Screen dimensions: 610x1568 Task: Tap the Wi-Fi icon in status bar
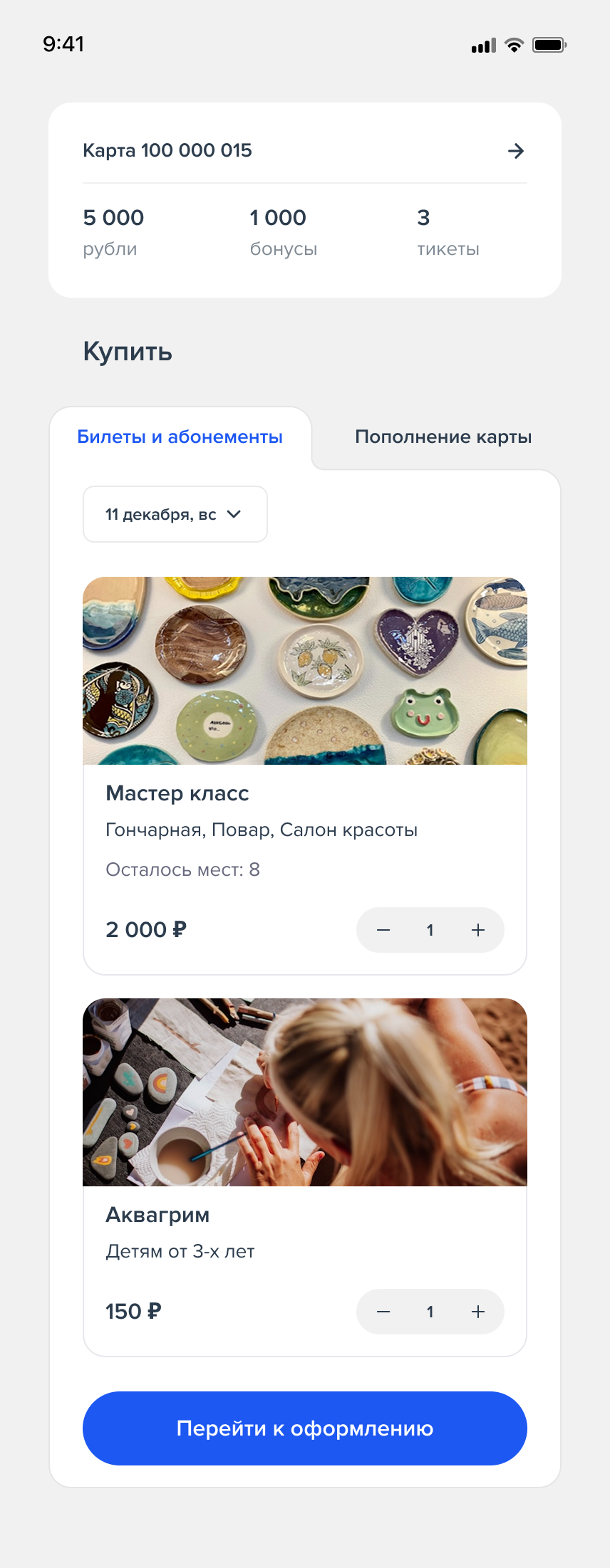(x=514, y=45)
